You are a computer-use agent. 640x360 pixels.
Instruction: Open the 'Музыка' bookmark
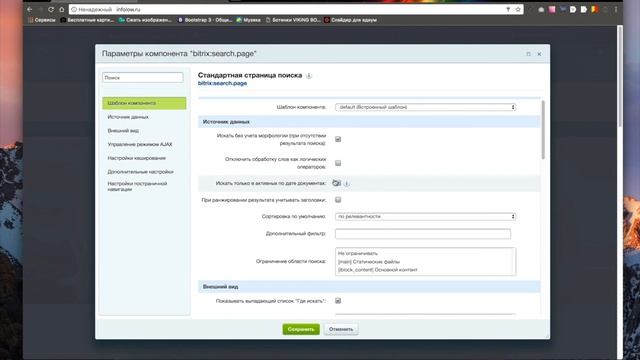[248, 20]
